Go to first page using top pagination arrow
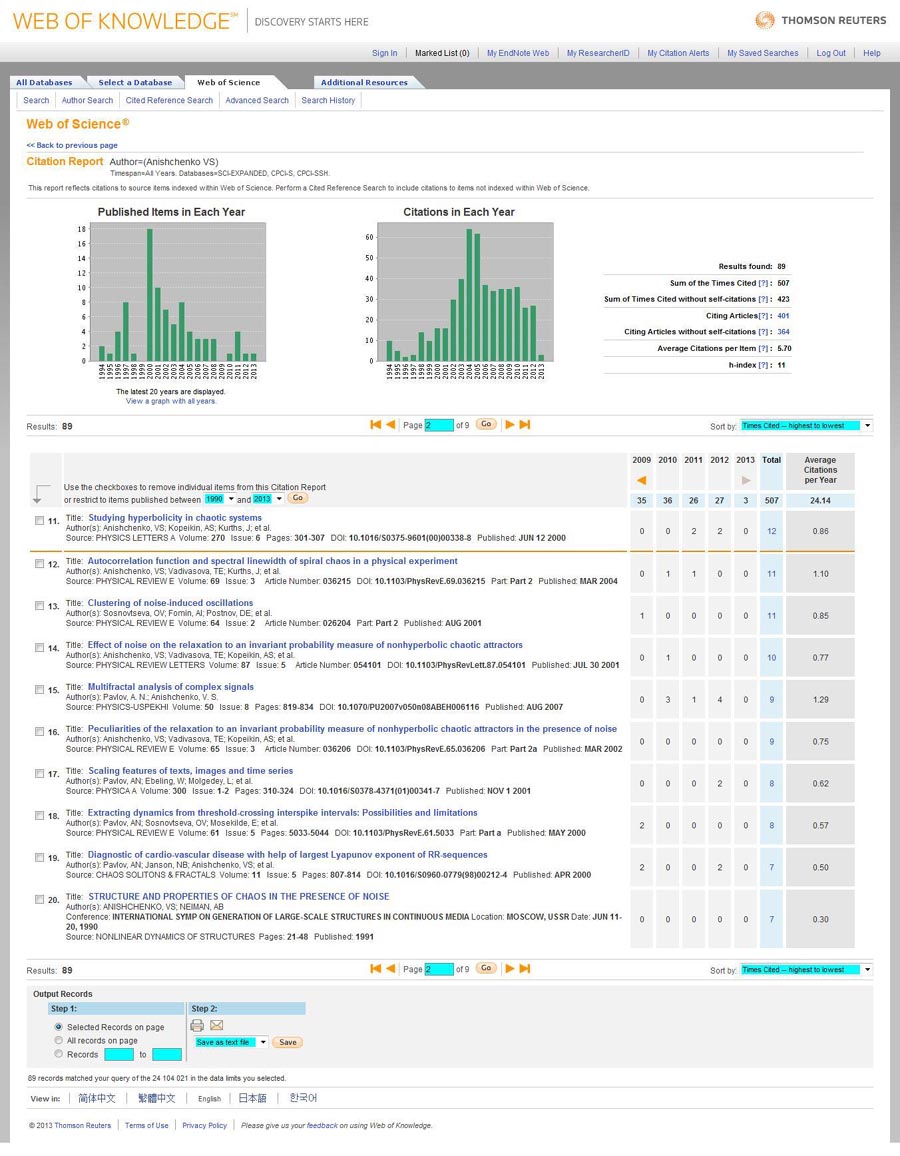The height and width of the screenshot is (1156, 900). (376, 425)
